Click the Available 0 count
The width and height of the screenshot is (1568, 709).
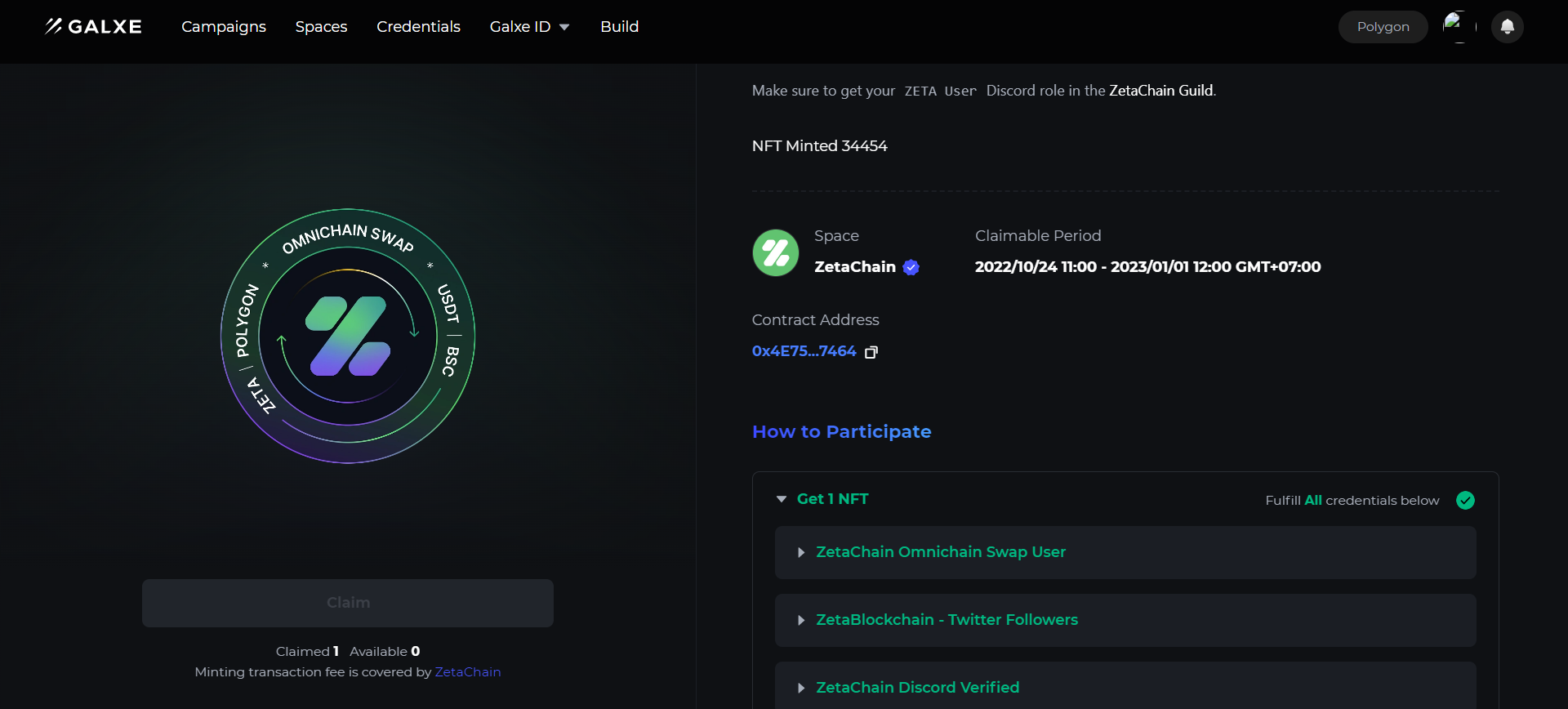pos(385,651)
